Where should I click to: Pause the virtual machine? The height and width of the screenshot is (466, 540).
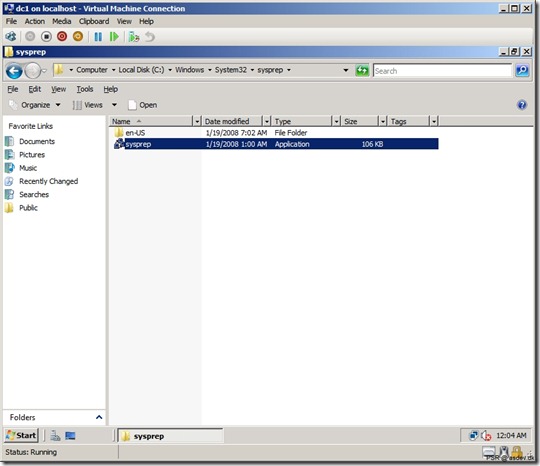click(x=98, y=37)
